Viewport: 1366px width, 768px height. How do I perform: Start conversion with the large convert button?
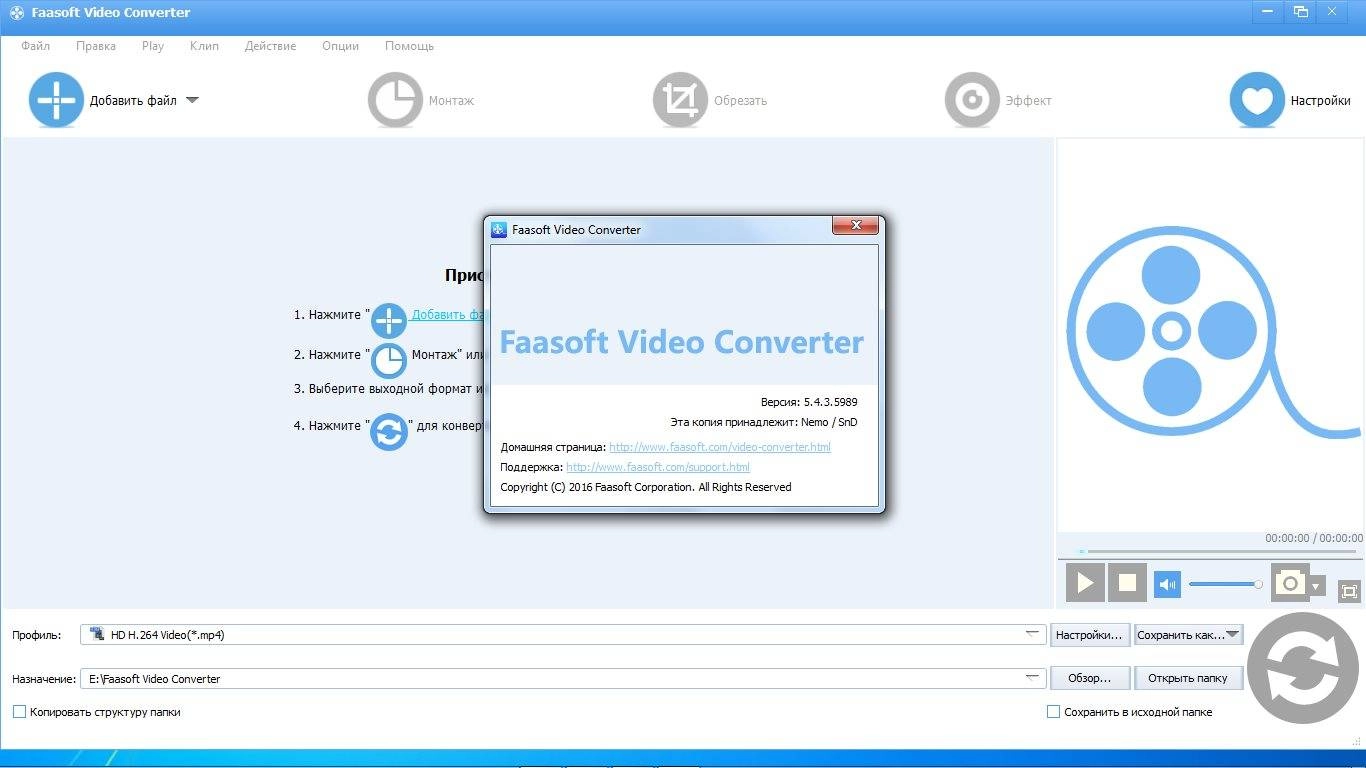[x=1303, y=668]
